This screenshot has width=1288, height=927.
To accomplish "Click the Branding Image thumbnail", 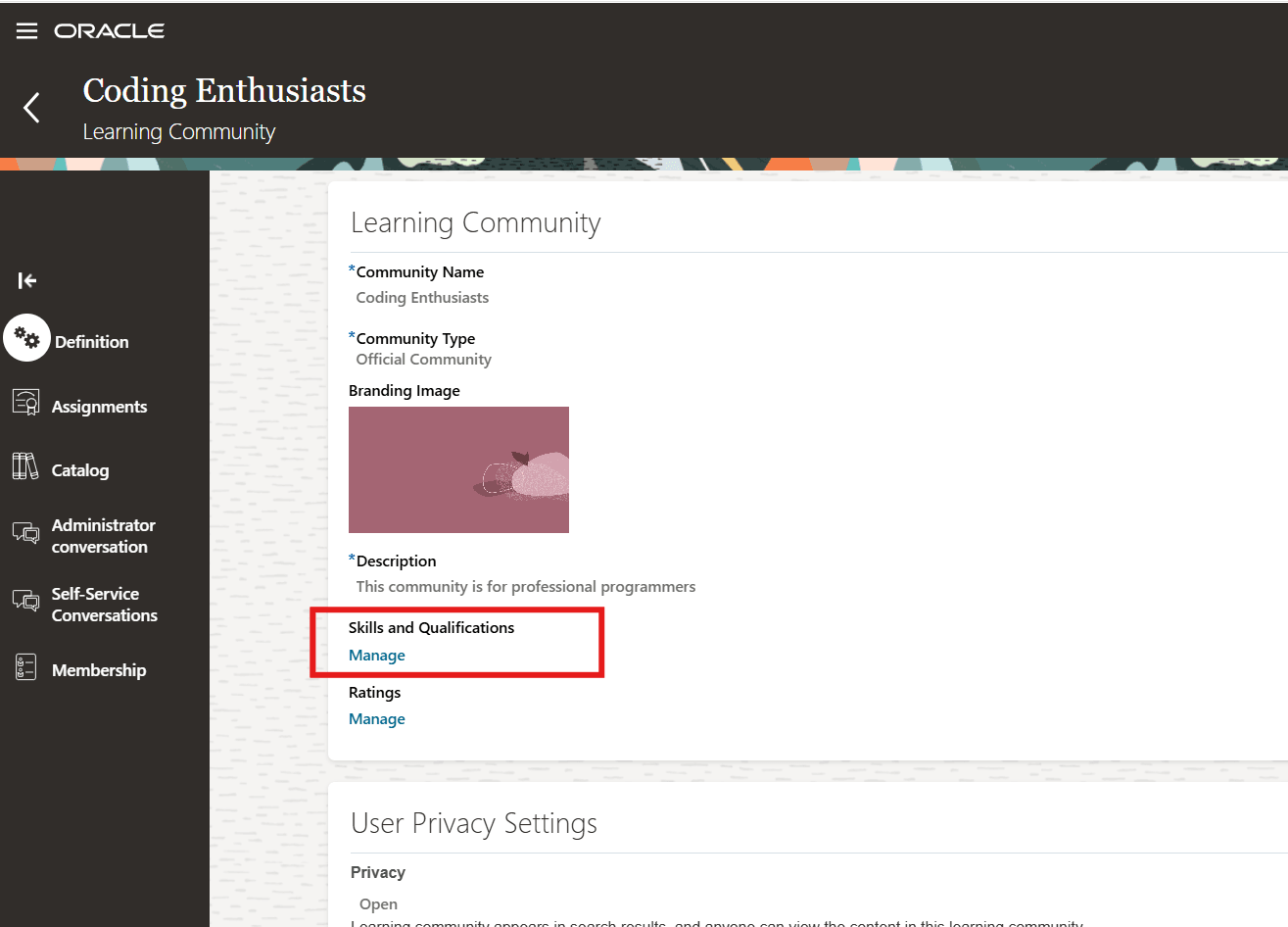I will 458,469.
